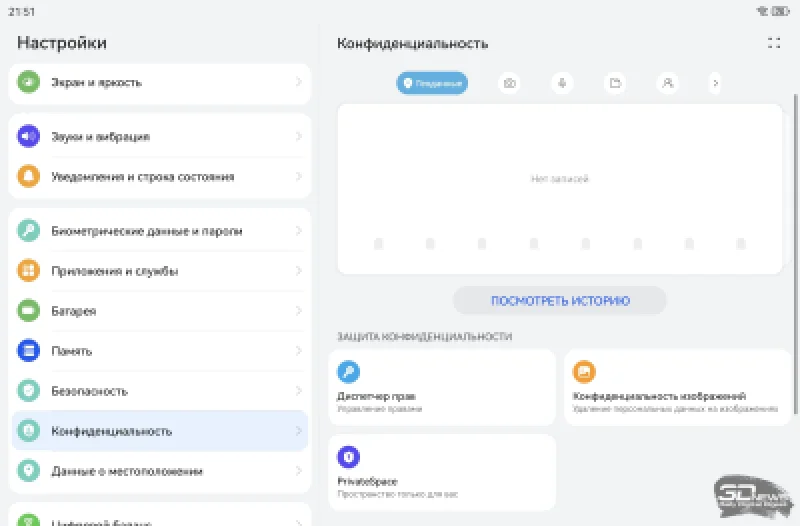The height and width of the screenshot is (526, 800).
Task: Click the fullscreen expand icon
Action: (773, 43)
